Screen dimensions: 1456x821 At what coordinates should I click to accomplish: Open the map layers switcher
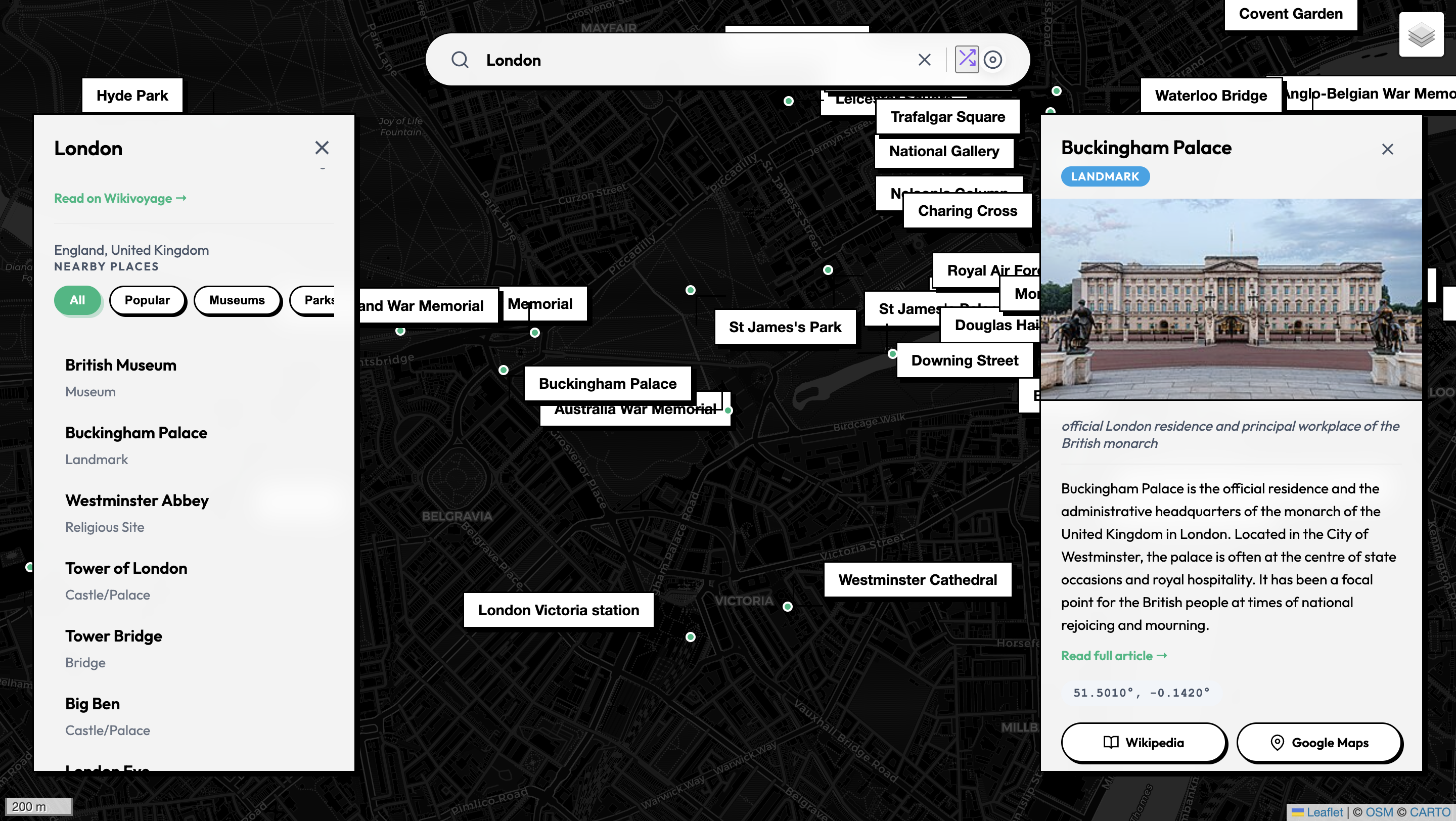1421,35
